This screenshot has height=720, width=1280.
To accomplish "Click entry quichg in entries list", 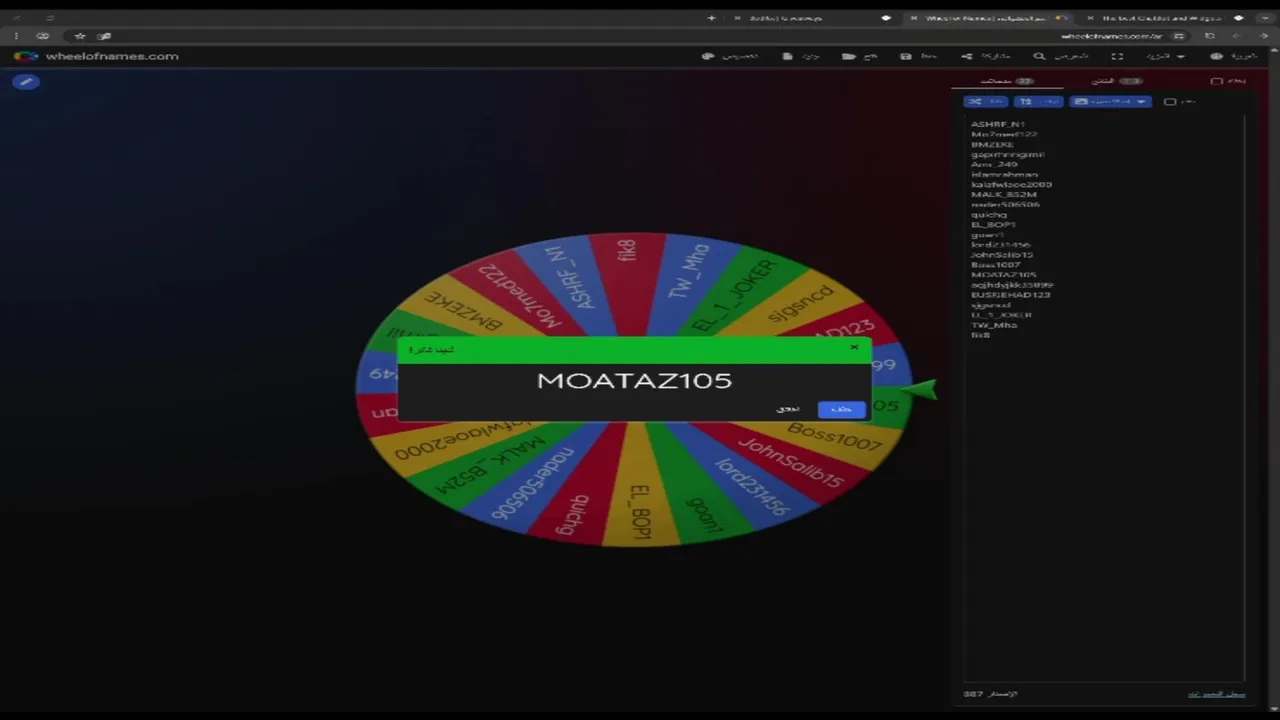I will point(989,214).
